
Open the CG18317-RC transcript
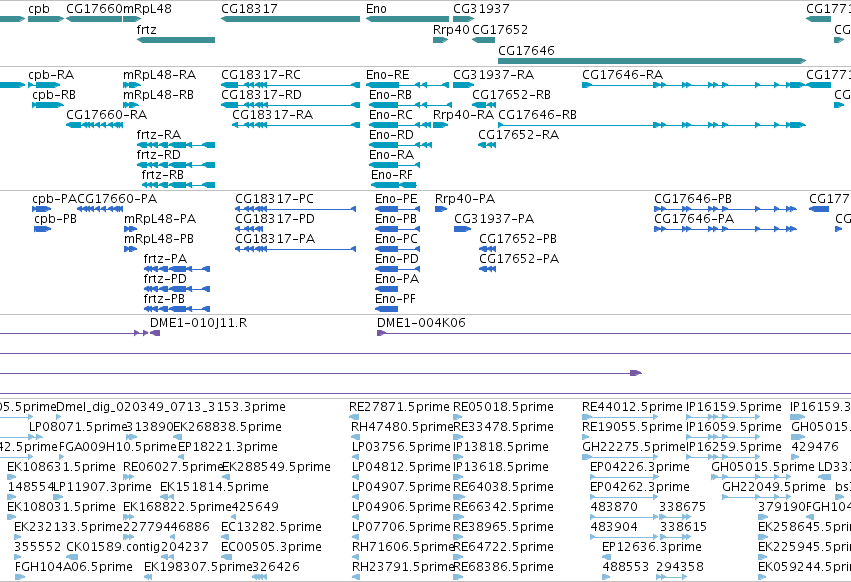[x=290, y=85]
